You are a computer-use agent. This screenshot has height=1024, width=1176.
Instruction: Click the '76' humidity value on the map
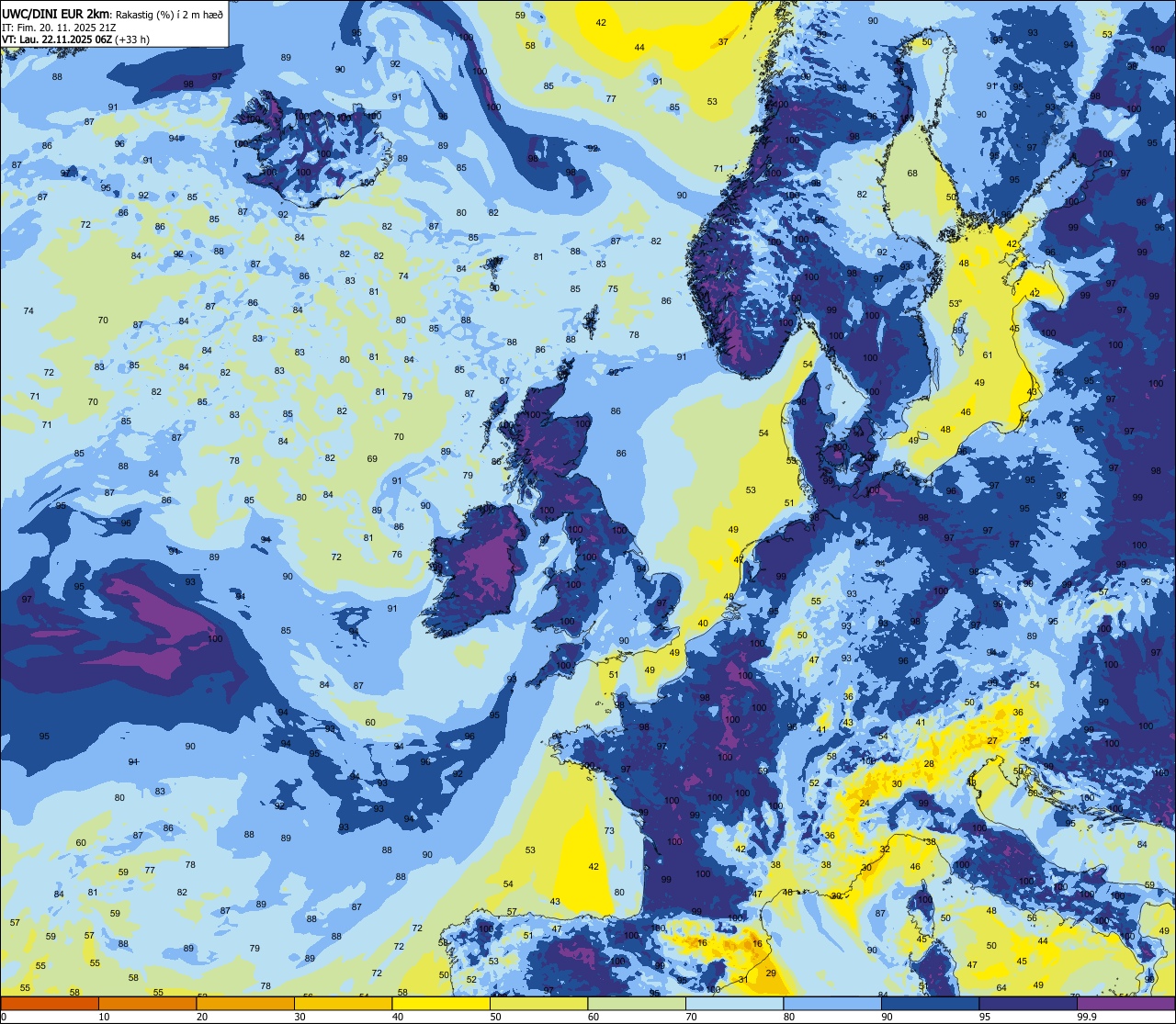[397, 555]
